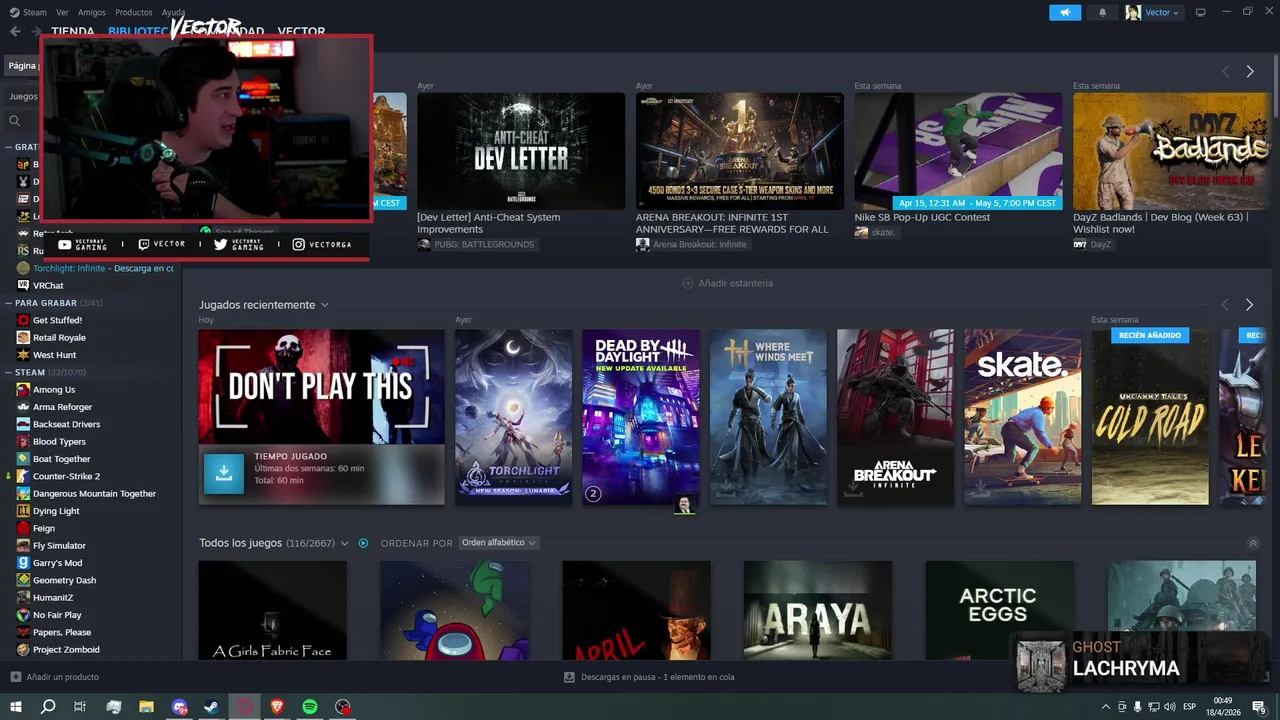Open Arena Breakout 1st Anniversary news title

click(732, 223)
